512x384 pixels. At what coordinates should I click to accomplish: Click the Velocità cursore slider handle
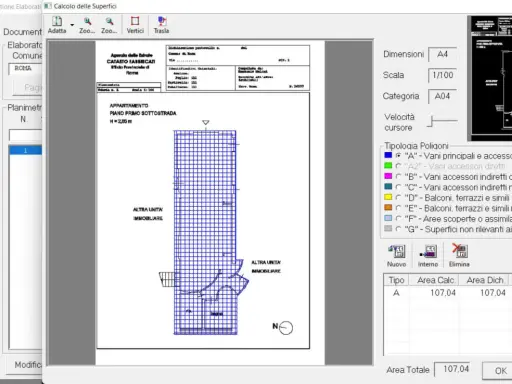[431, 121]
